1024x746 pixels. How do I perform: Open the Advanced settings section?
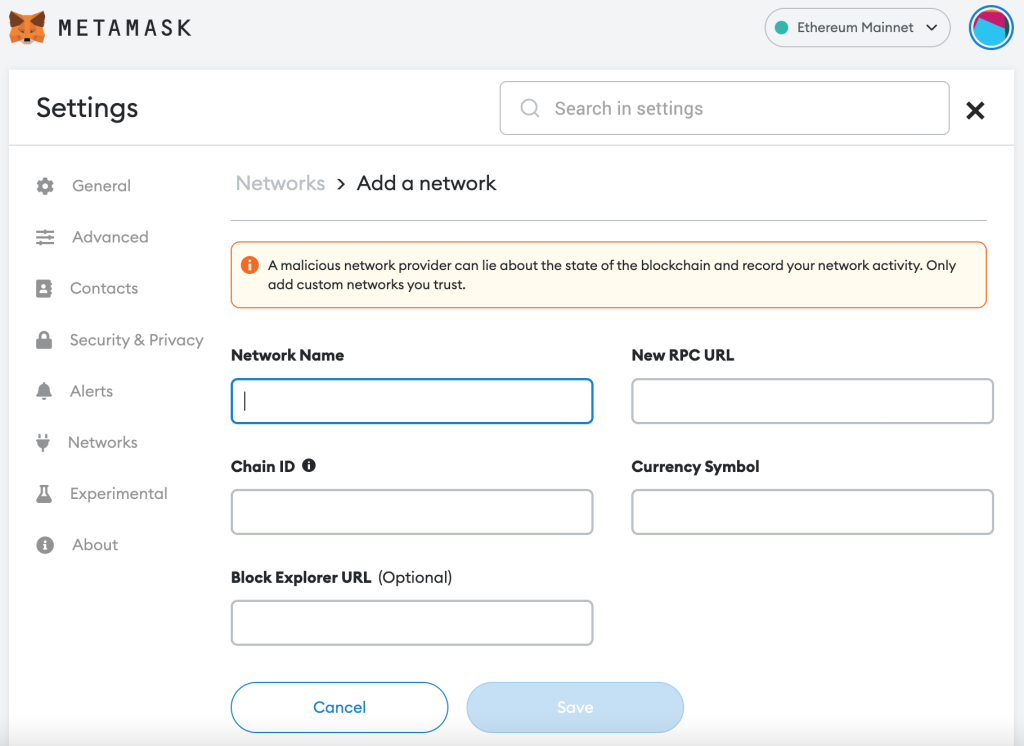(x=110, y=237)
